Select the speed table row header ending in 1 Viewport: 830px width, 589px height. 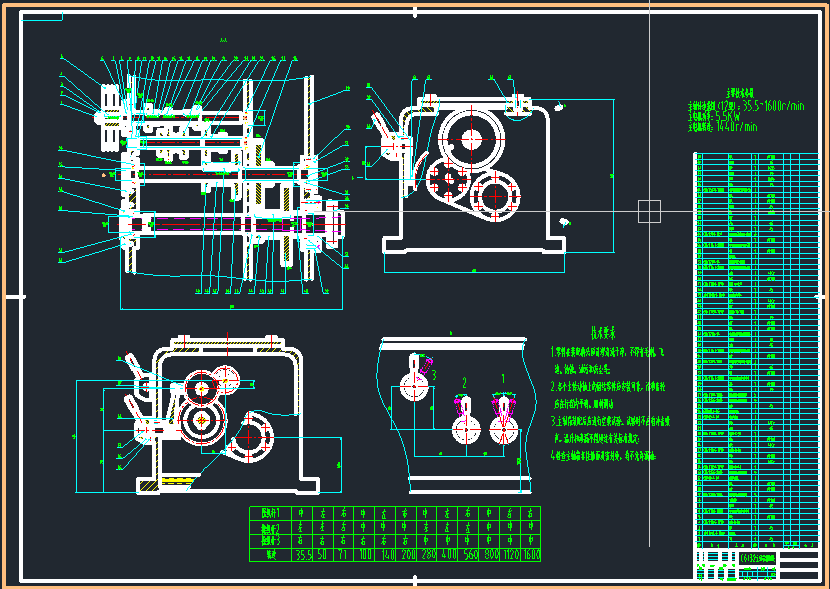click(x=270, y=513)
